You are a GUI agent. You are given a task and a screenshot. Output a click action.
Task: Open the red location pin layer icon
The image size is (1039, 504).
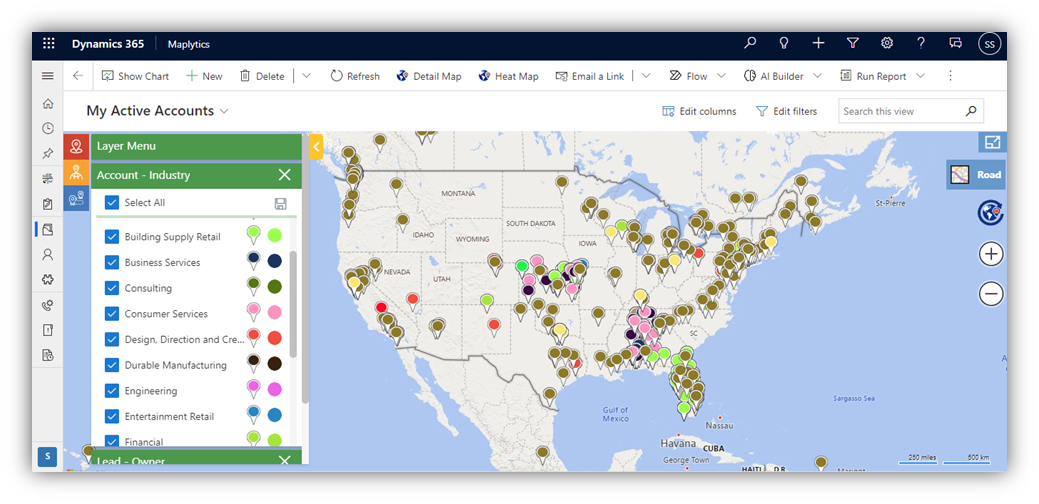click(76, 146)
